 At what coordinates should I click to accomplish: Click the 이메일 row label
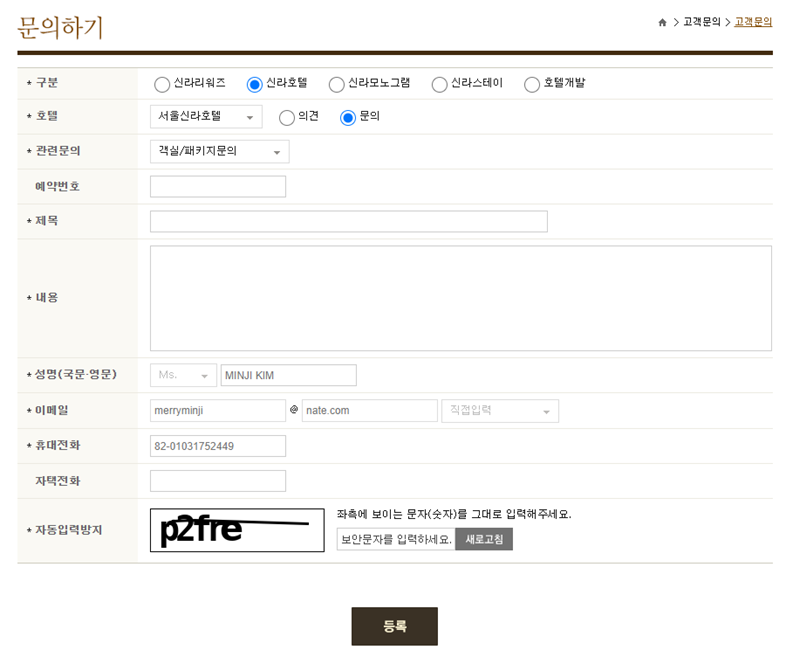click(52, 410)
